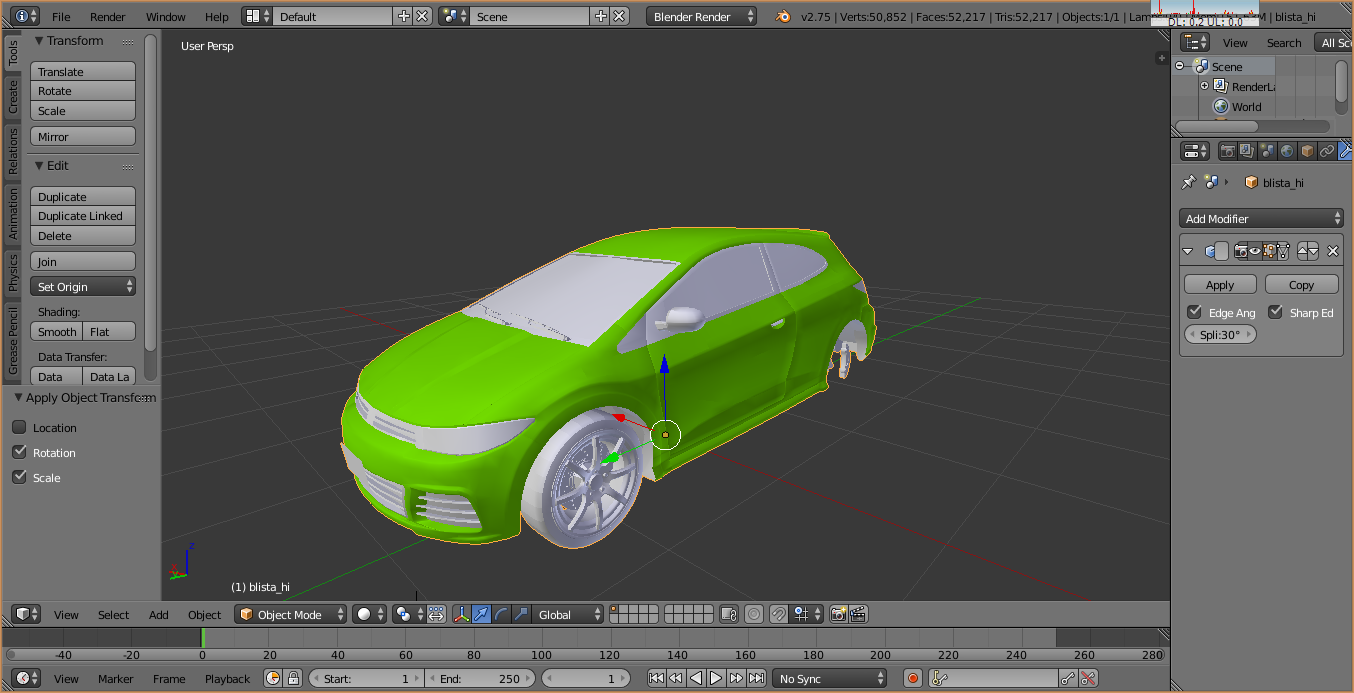Screen dimensions: 1354x693
Task: Click the OpenGL render animation clapperboard icon
Action: (857, 614)
